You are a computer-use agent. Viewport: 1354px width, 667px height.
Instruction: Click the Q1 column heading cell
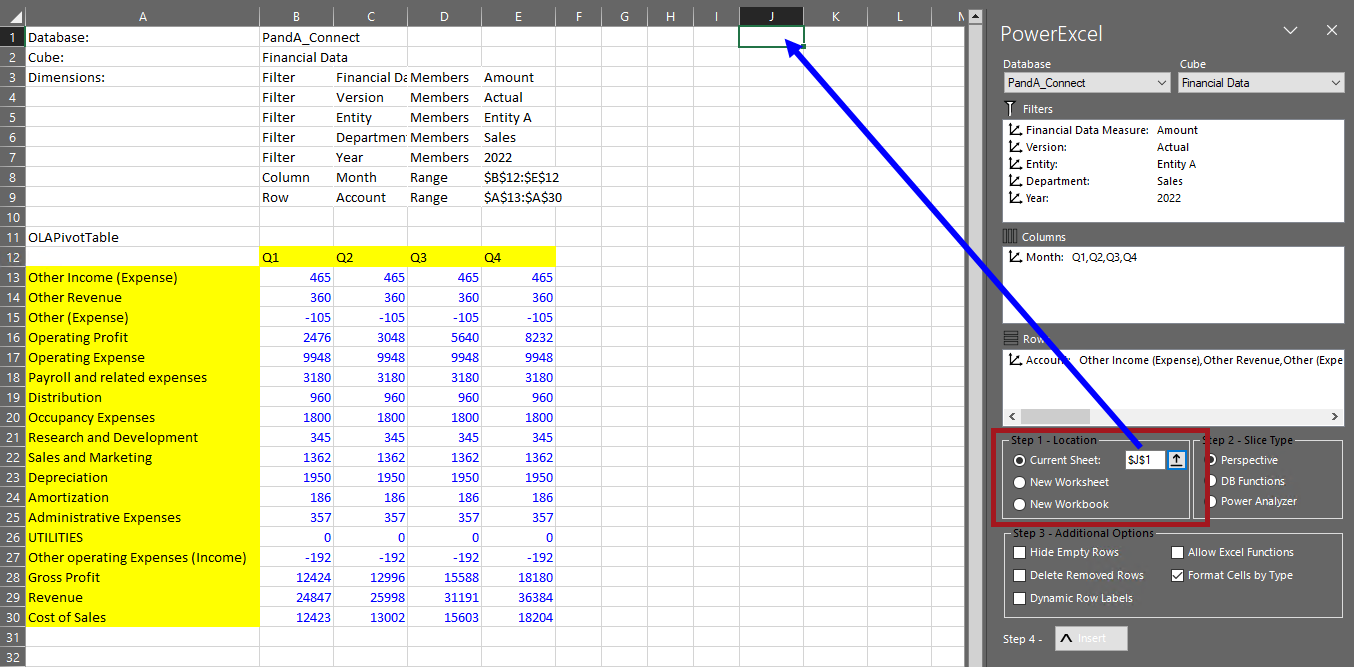296,257
